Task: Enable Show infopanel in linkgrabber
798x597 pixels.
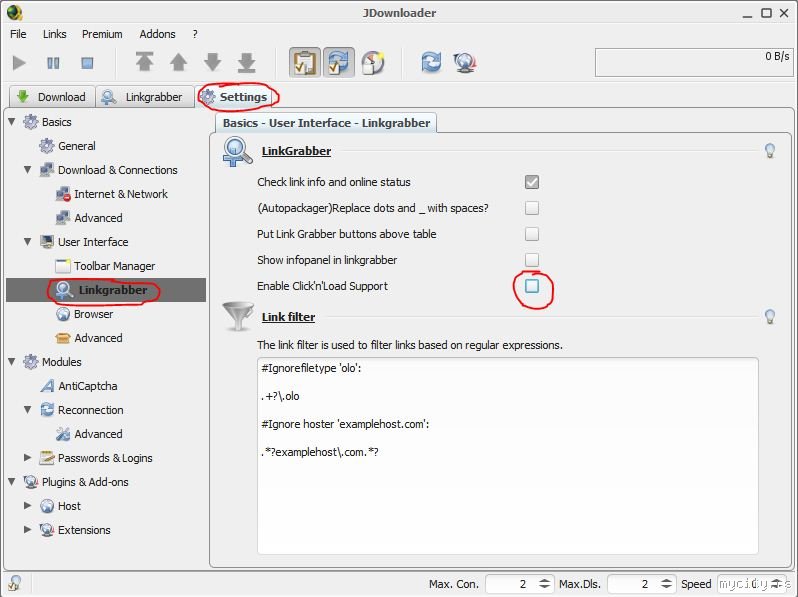Action: tap(532, 260)
